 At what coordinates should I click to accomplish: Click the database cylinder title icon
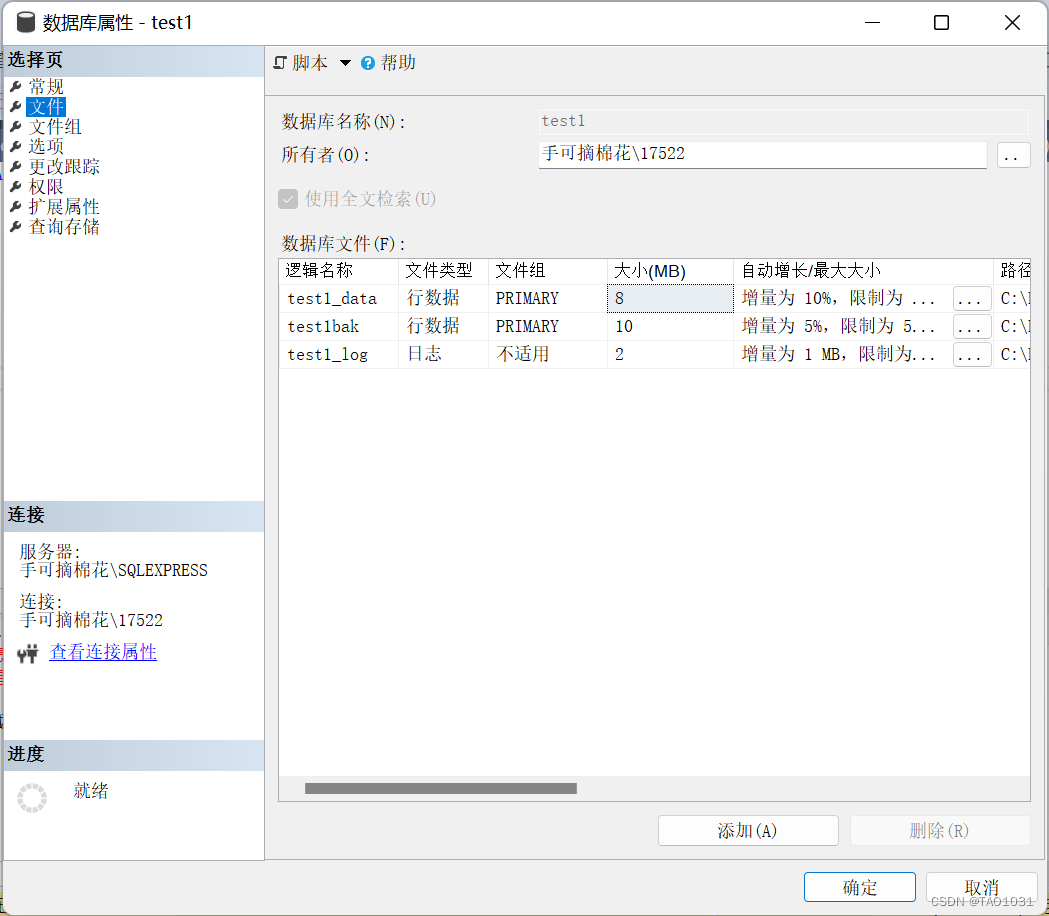[x=25, y=22]
